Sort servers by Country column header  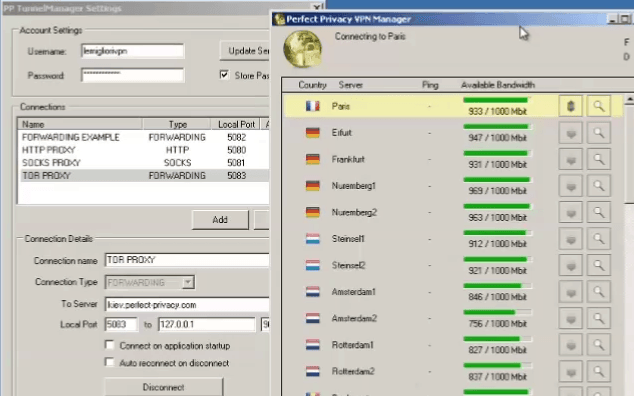point(312,85)
